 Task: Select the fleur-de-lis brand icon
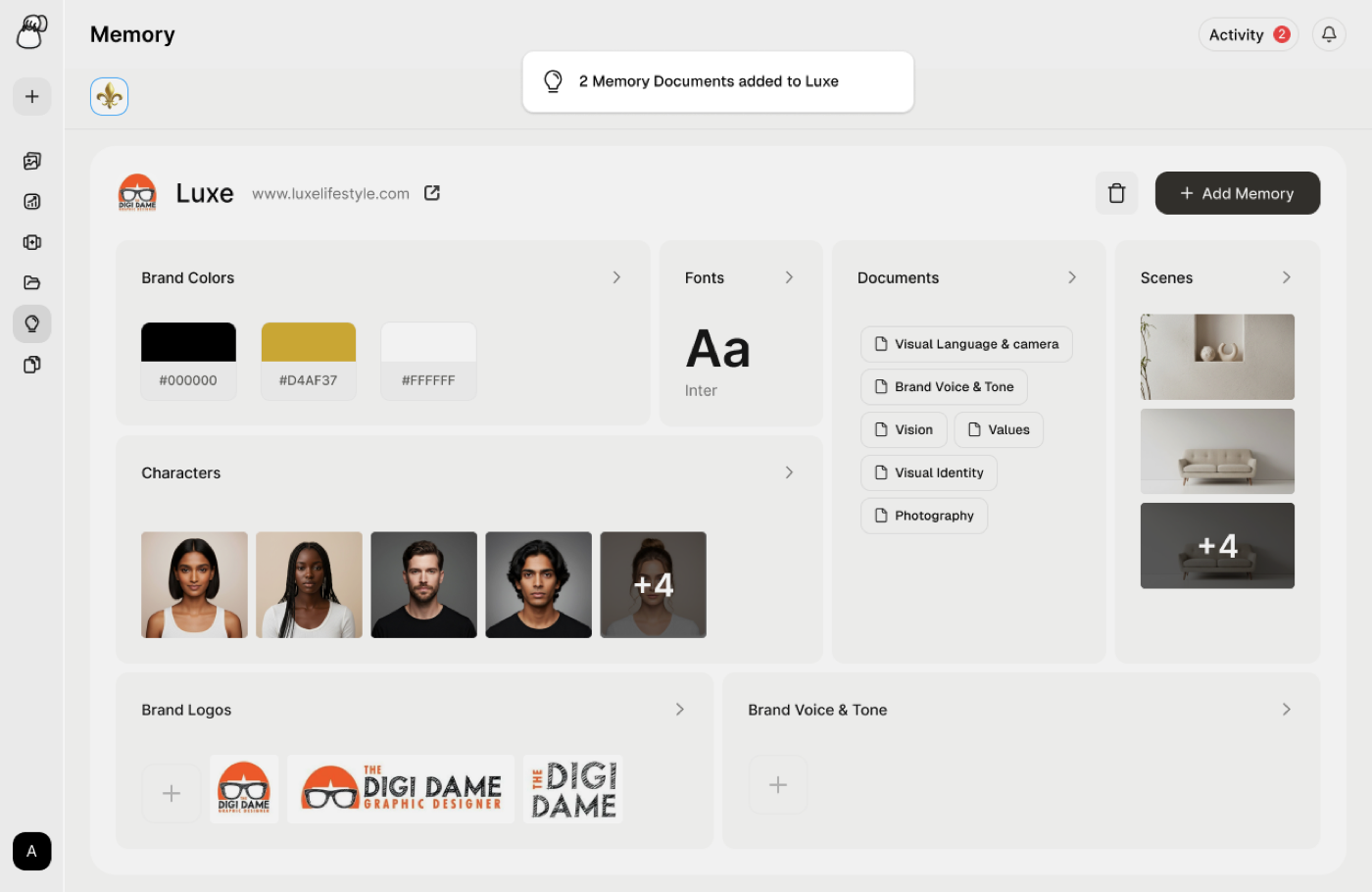110,96
